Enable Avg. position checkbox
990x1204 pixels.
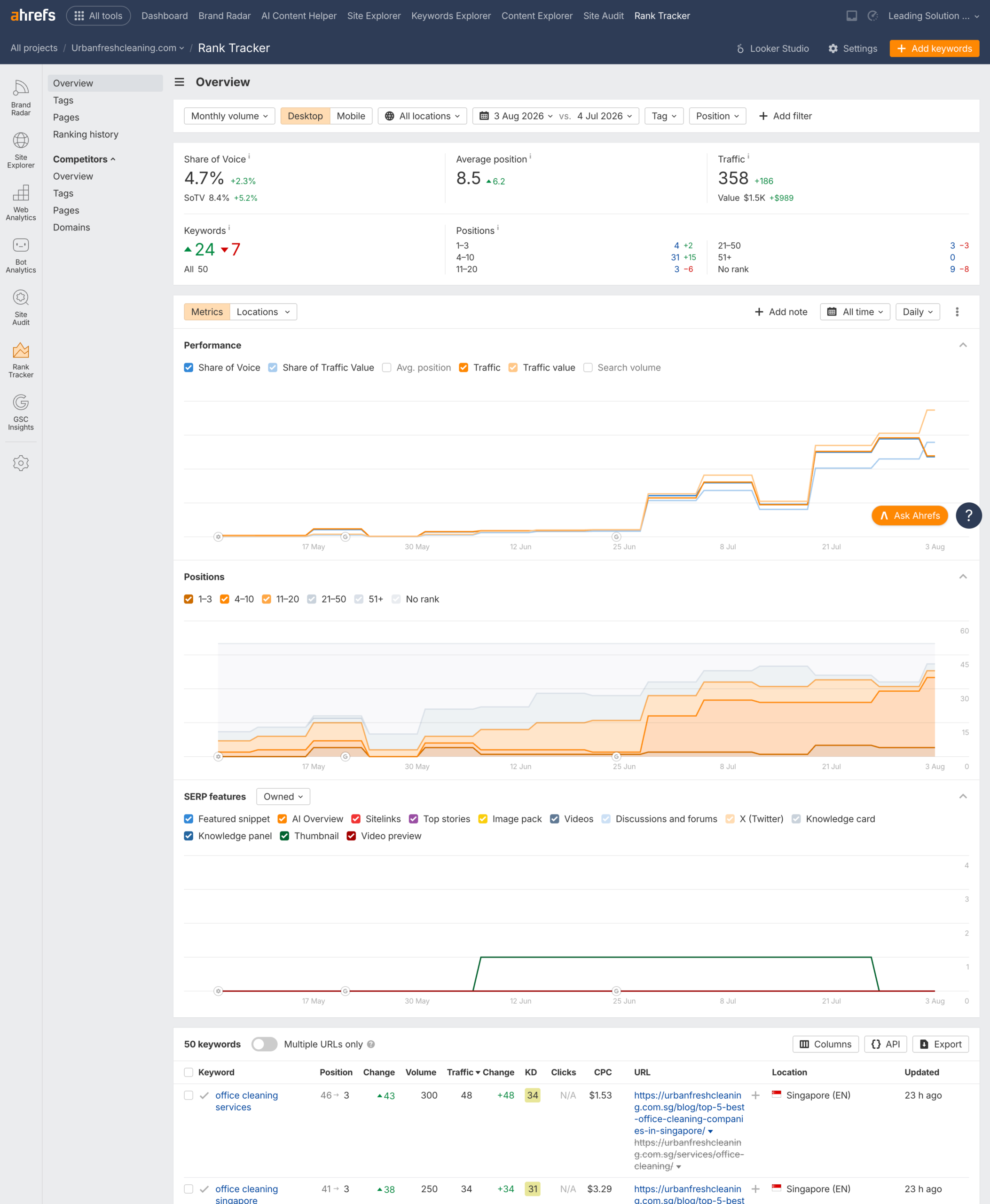point(387,367)
